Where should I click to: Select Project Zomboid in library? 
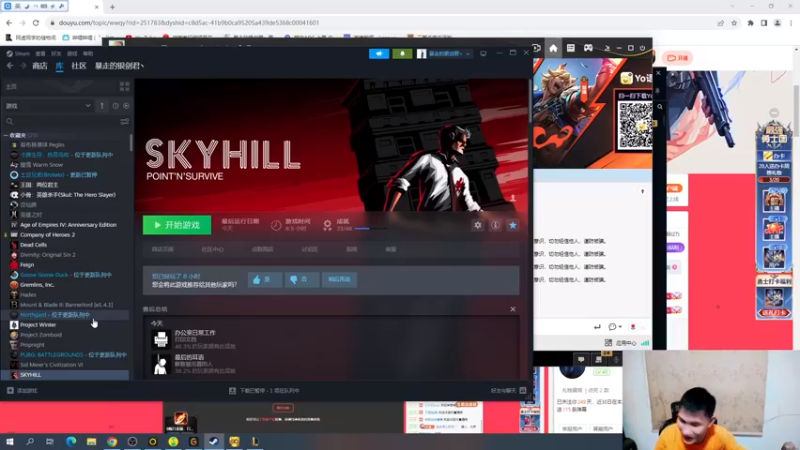point(40,335)
